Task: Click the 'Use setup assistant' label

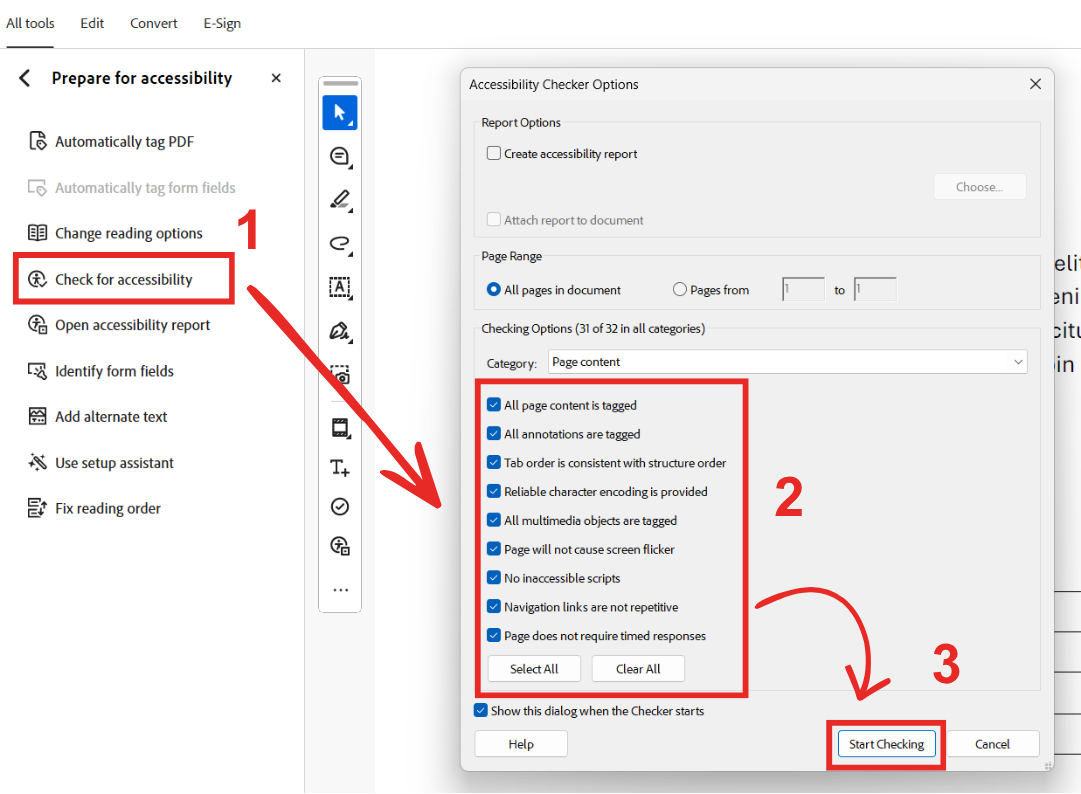Action: tap(114, 463)
